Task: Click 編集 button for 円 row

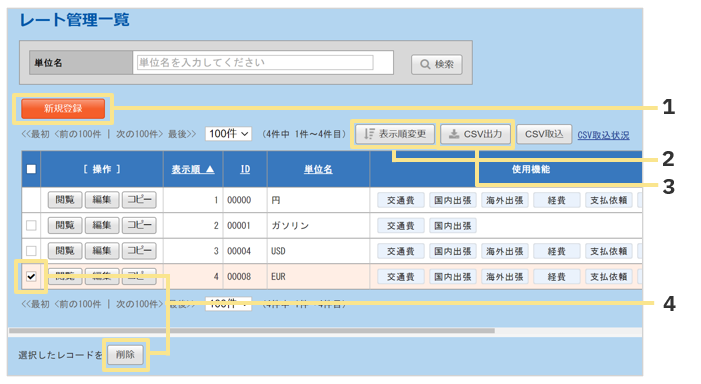Action: 102,200
